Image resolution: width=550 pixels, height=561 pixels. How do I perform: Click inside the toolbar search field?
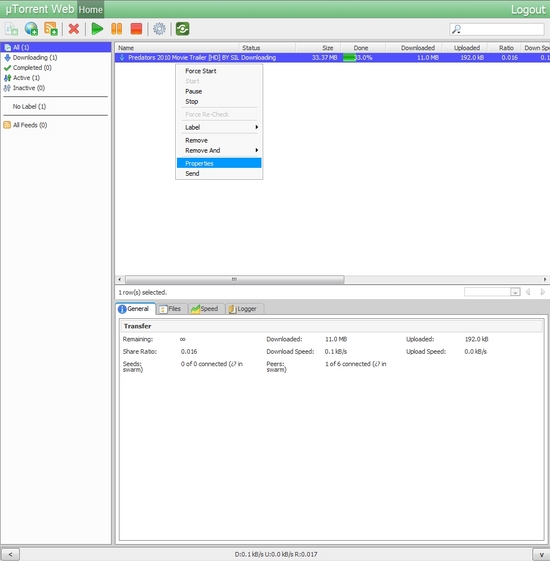[497, 29]
